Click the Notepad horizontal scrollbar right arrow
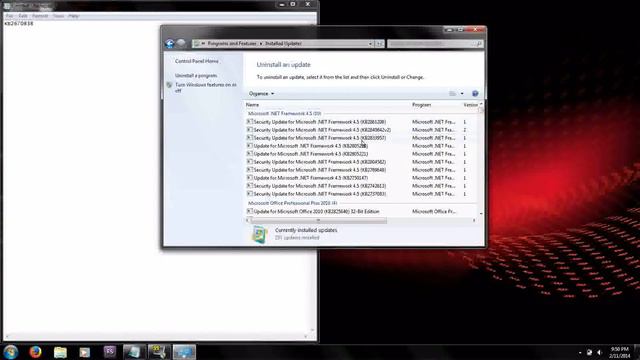This screenshot has width=640, height=360. point(306,337)
